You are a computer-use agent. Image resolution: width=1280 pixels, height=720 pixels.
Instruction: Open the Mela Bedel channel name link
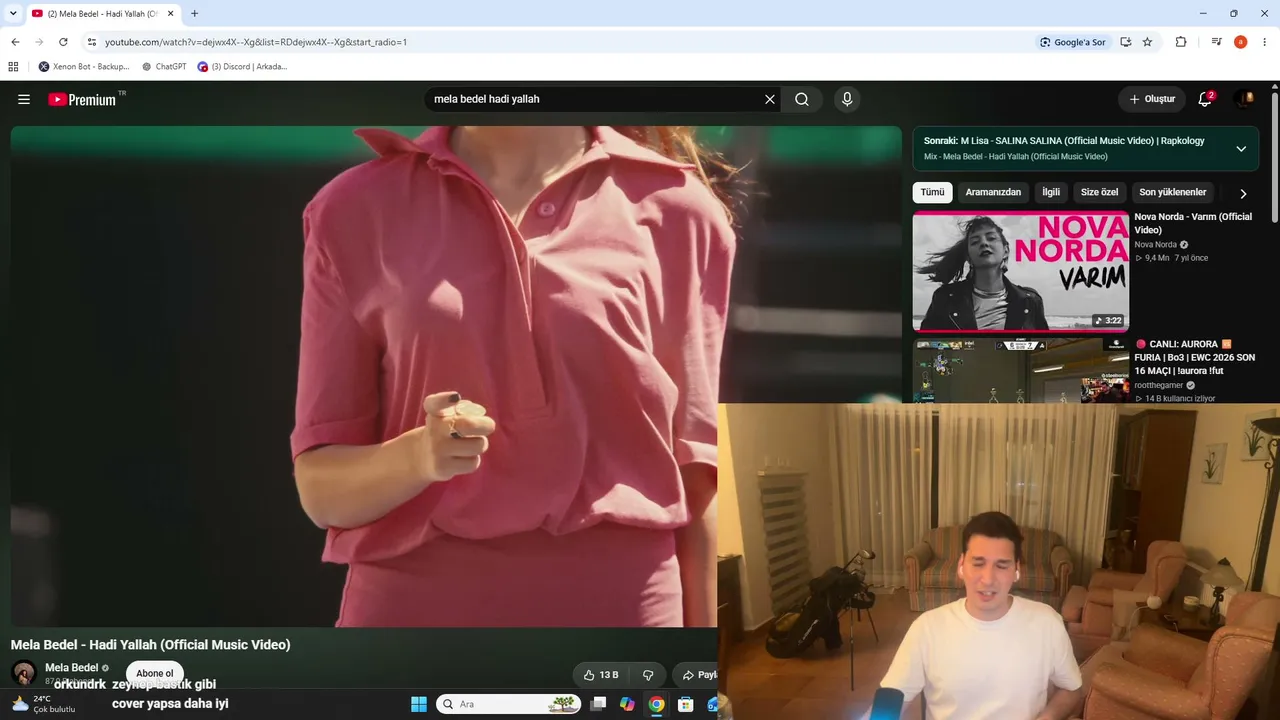coord(71,668)
